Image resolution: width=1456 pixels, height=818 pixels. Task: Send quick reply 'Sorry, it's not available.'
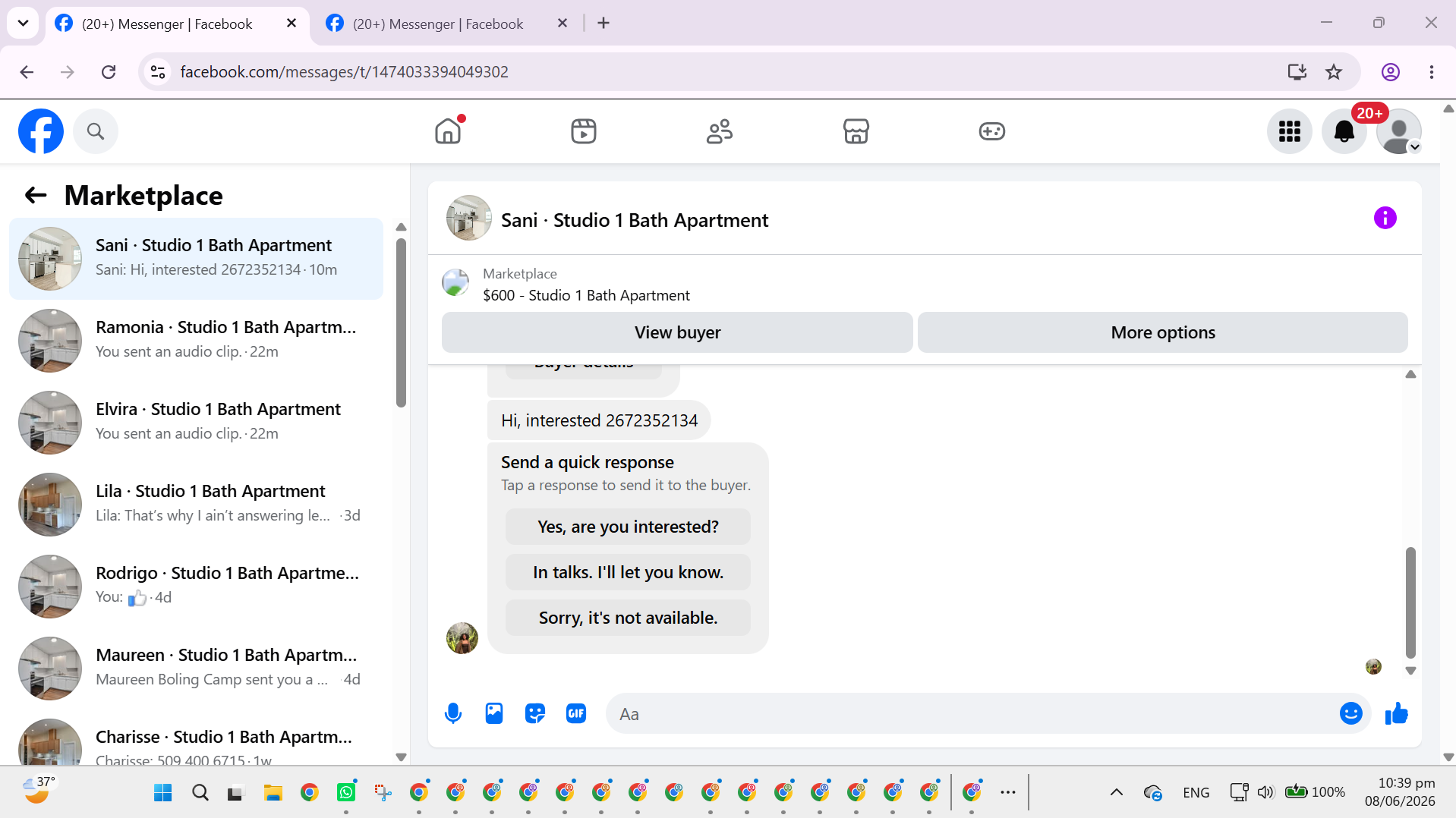pyautogui.click(x=628, y=618)
